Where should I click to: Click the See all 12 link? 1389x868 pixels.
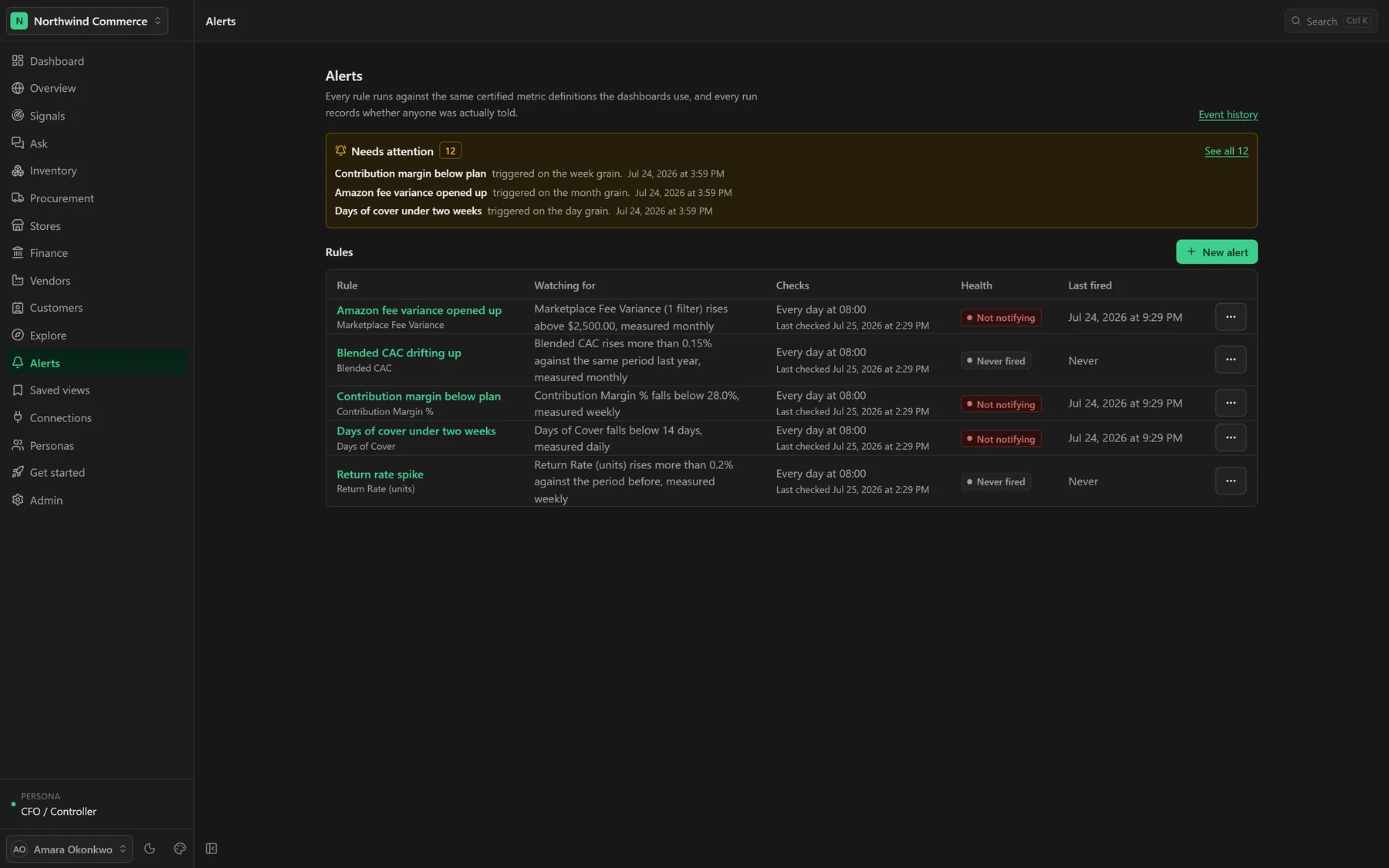(x=1226, y=151)
